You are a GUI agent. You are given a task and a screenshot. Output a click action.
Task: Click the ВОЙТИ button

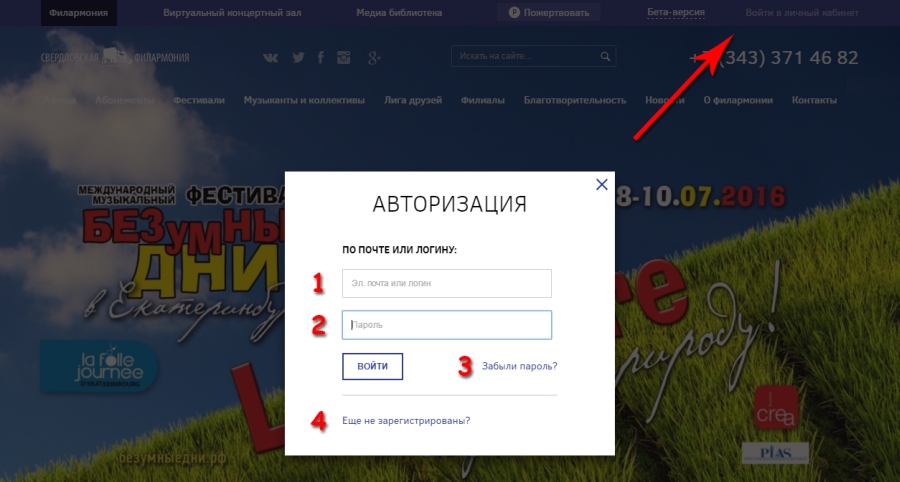[373, 366]
